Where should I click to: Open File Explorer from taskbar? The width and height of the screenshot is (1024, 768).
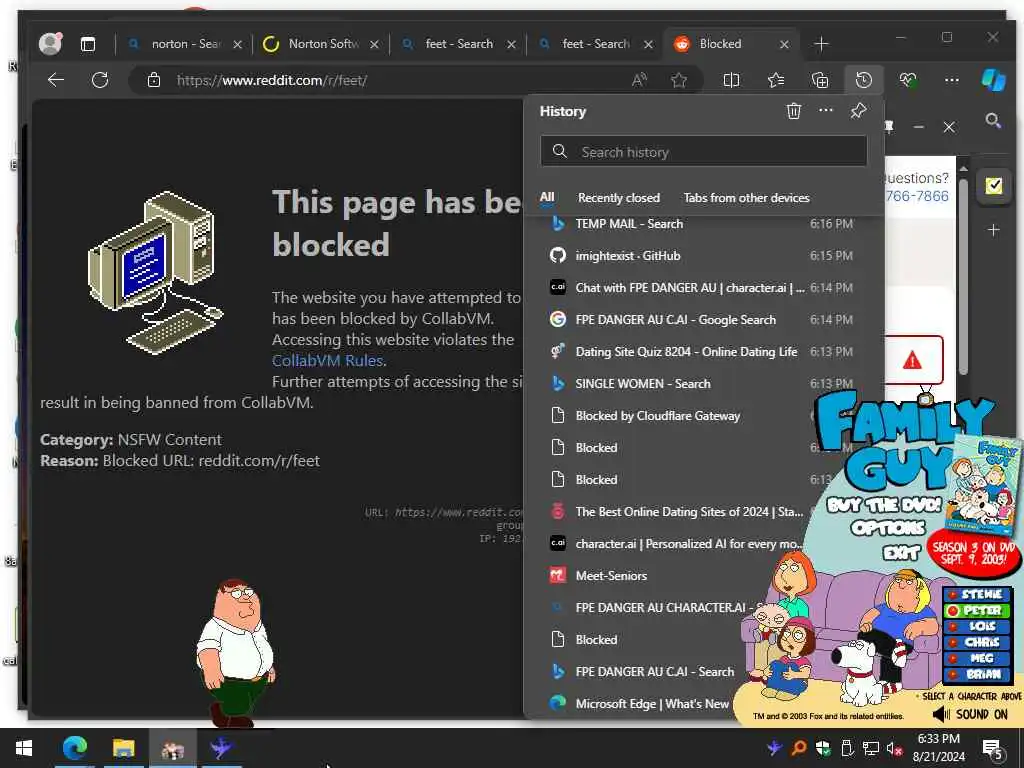coord(123,748)
